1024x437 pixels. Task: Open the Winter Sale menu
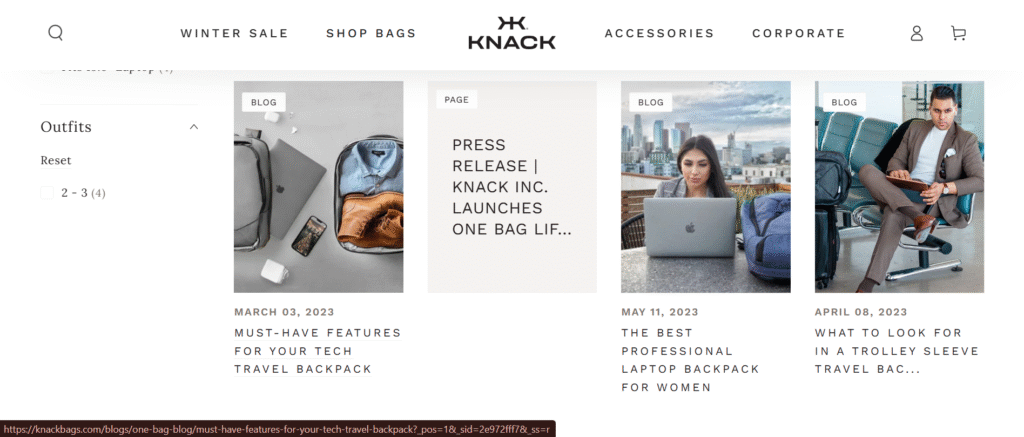pos(234,33)
